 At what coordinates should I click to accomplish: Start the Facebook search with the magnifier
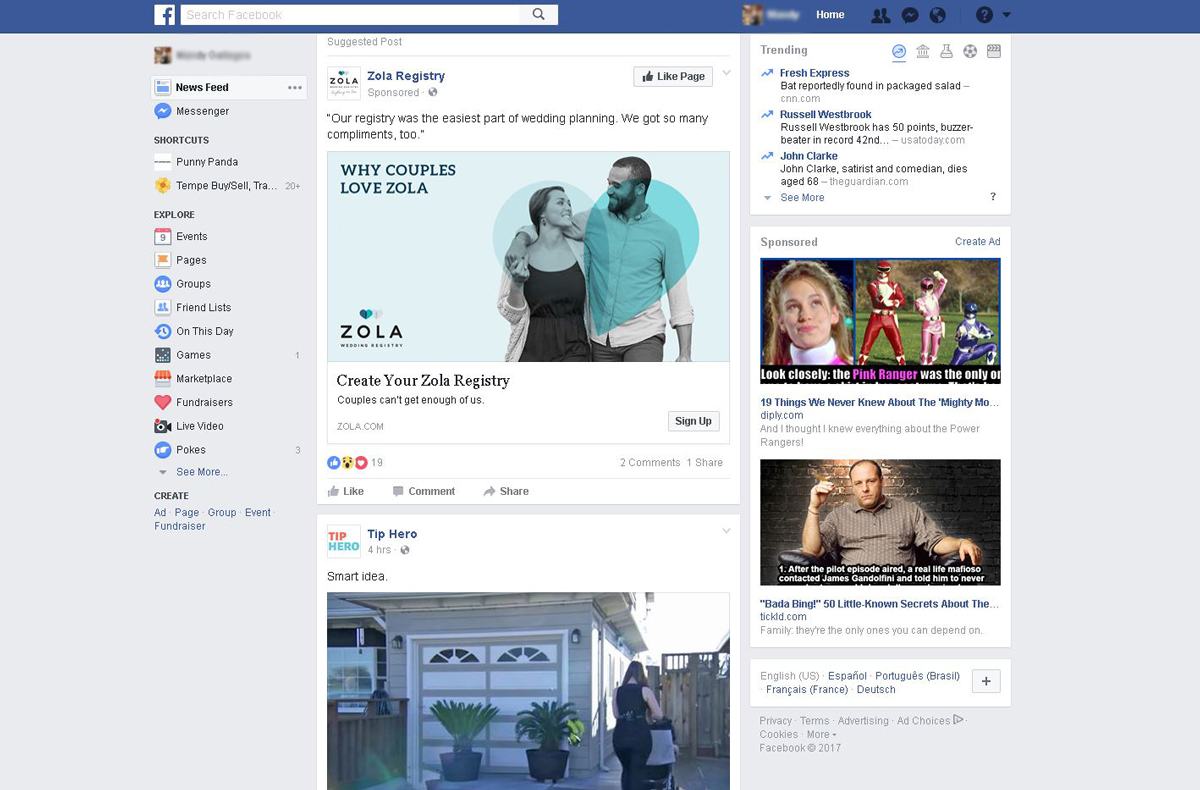click(538, 15)
